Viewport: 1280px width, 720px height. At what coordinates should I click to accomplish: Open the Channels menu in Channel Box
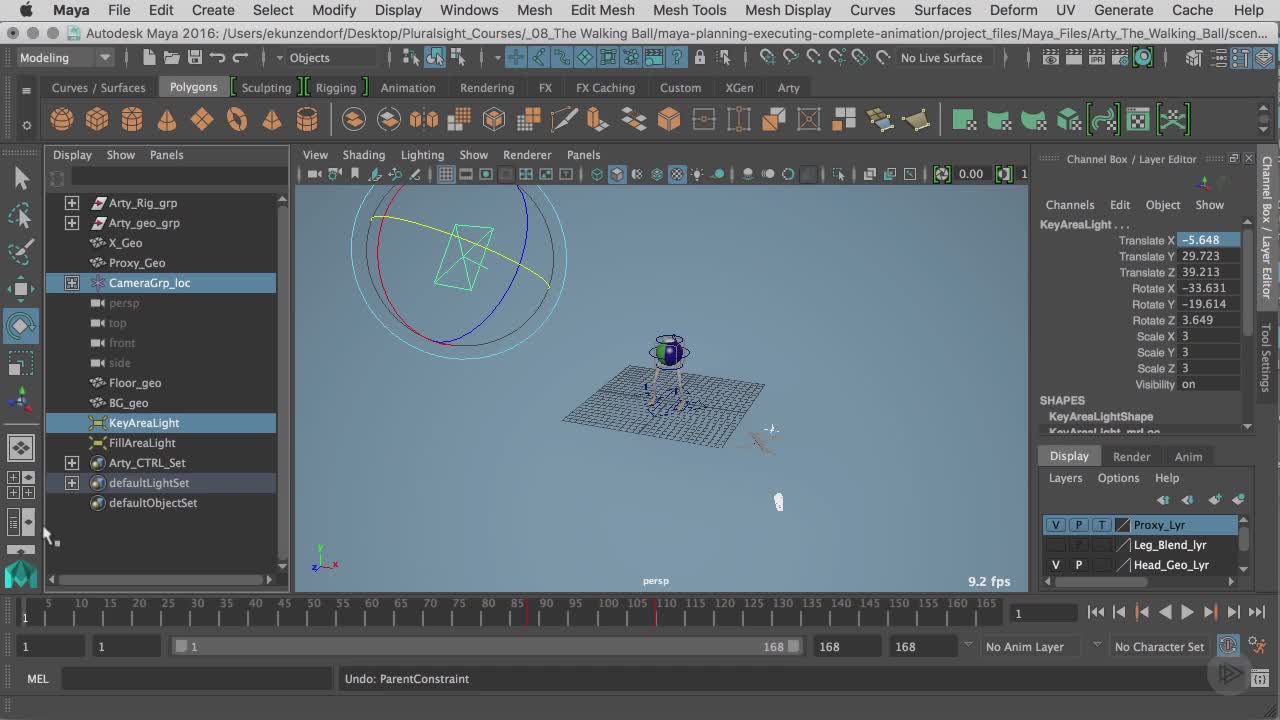click(x=1070, y=205)
